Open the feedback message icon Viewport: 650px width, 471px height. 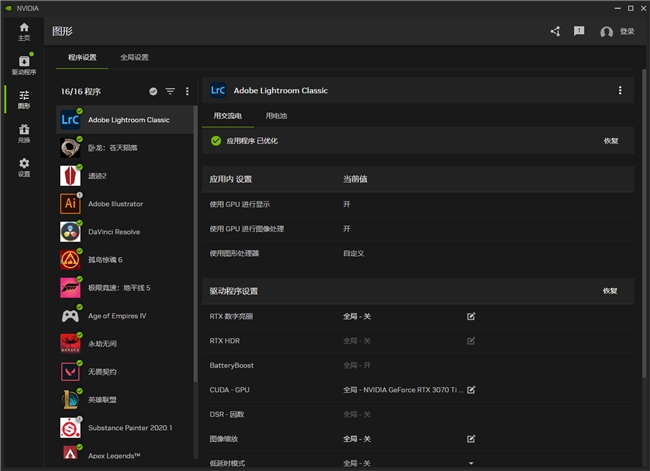pos(579,31)
